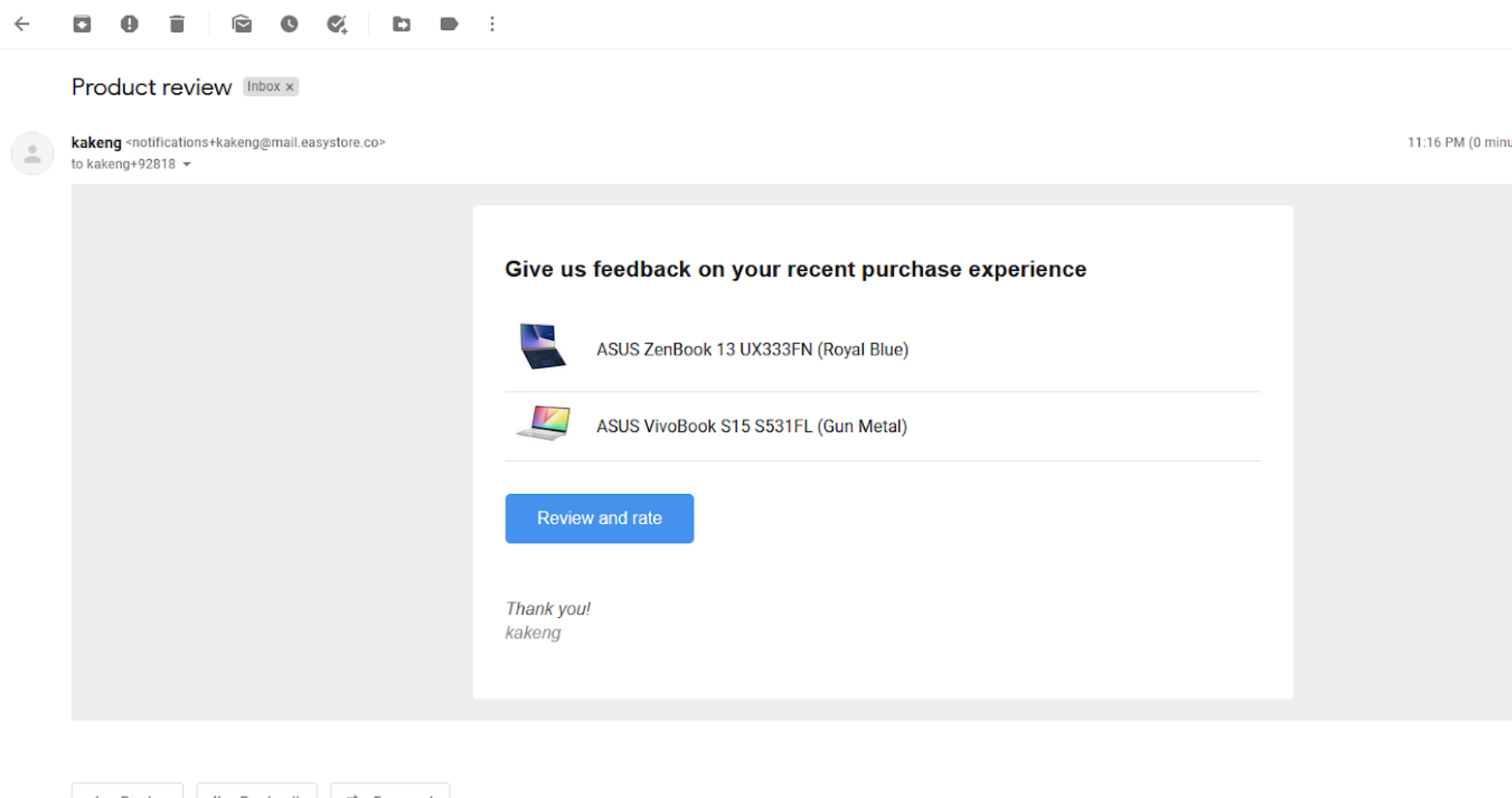Screen dimensions: 1512x798
Task: Report this email as spam
Action: click(x=129, y=24)
